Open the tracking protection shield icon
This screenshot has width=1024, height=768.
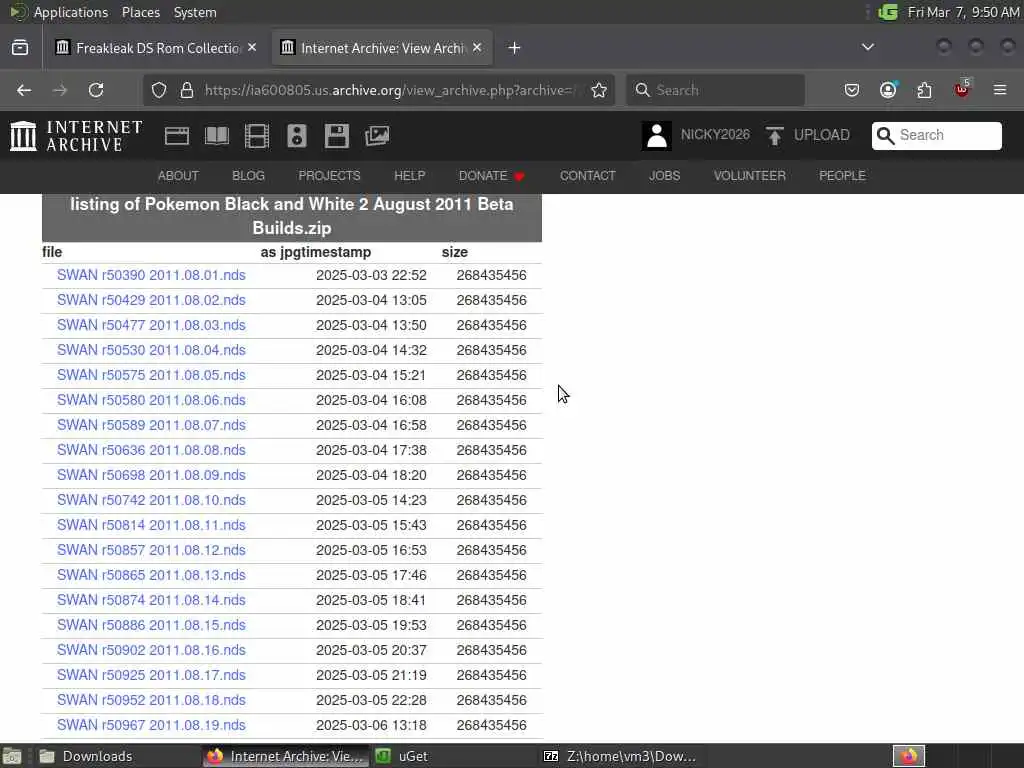click(159, 90)
